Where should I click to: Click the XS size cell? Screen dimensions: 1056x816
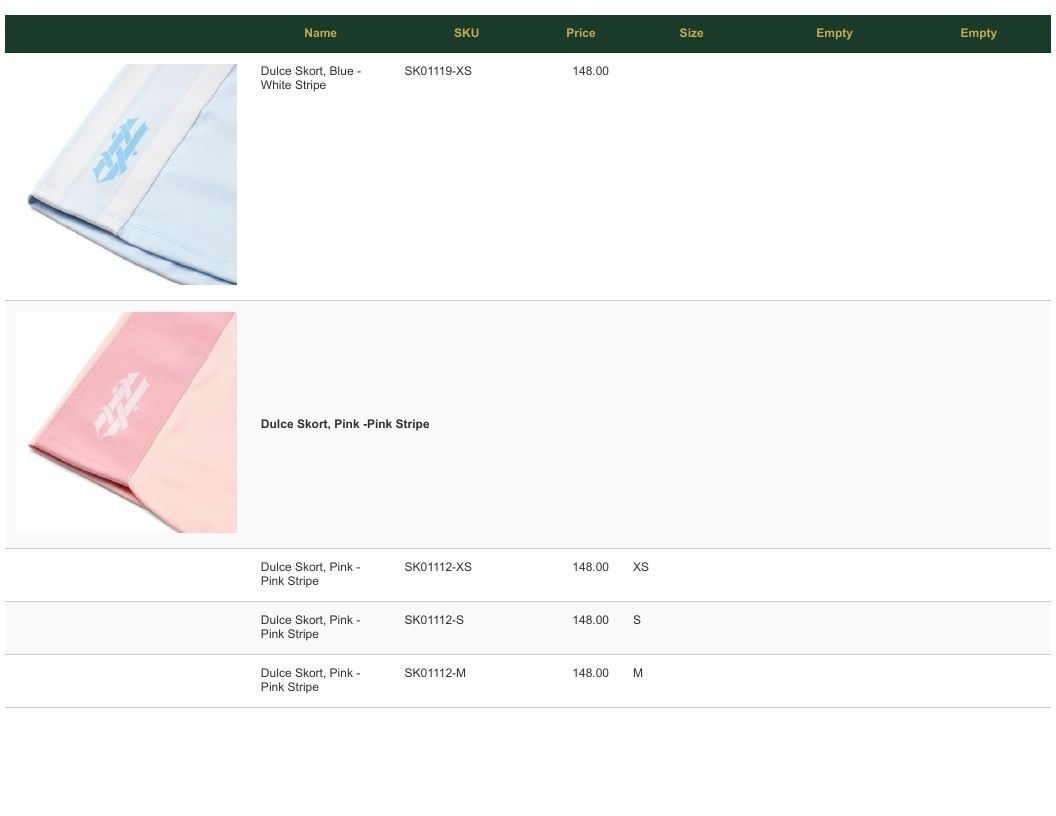pos(640,567)
